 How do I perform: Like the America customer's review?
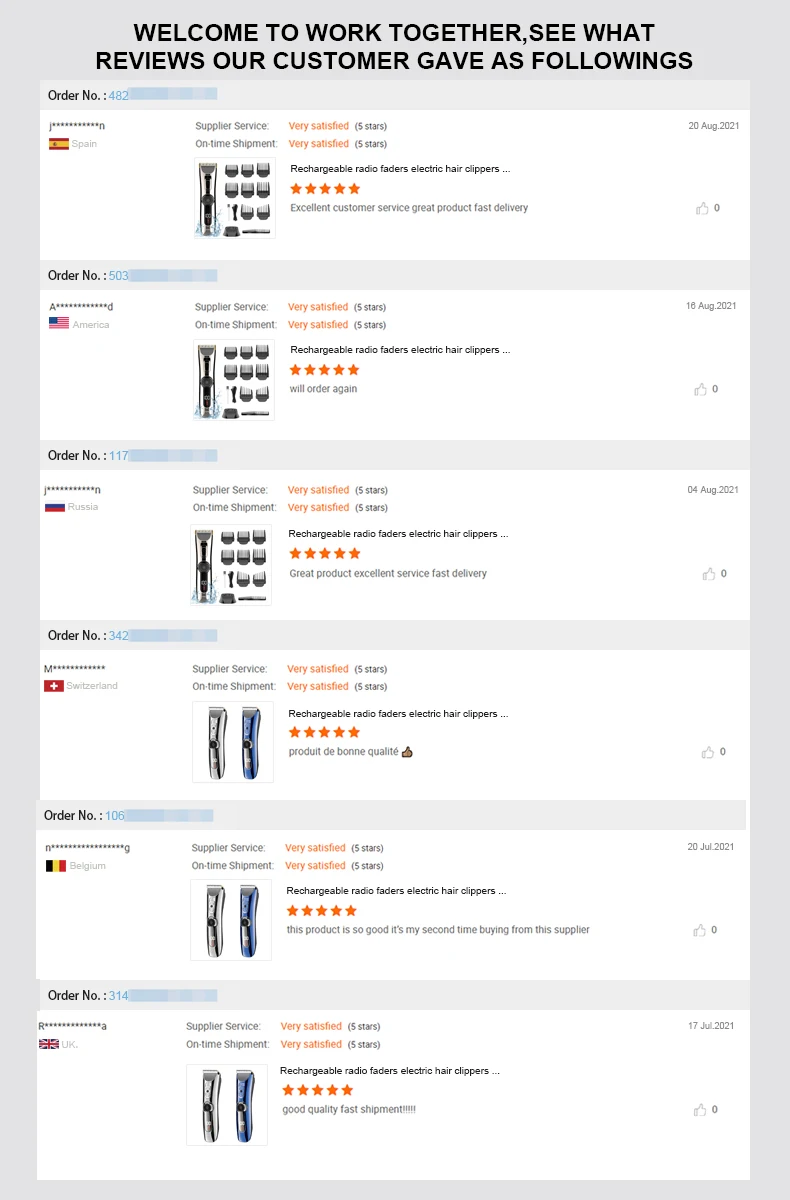point(701,389)
